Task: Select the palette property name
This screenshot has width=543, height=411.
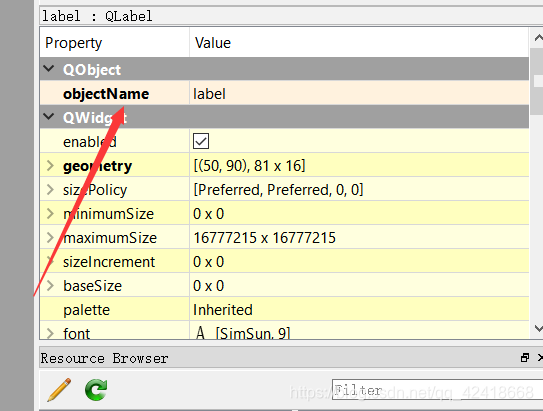Action: [86, 310]
